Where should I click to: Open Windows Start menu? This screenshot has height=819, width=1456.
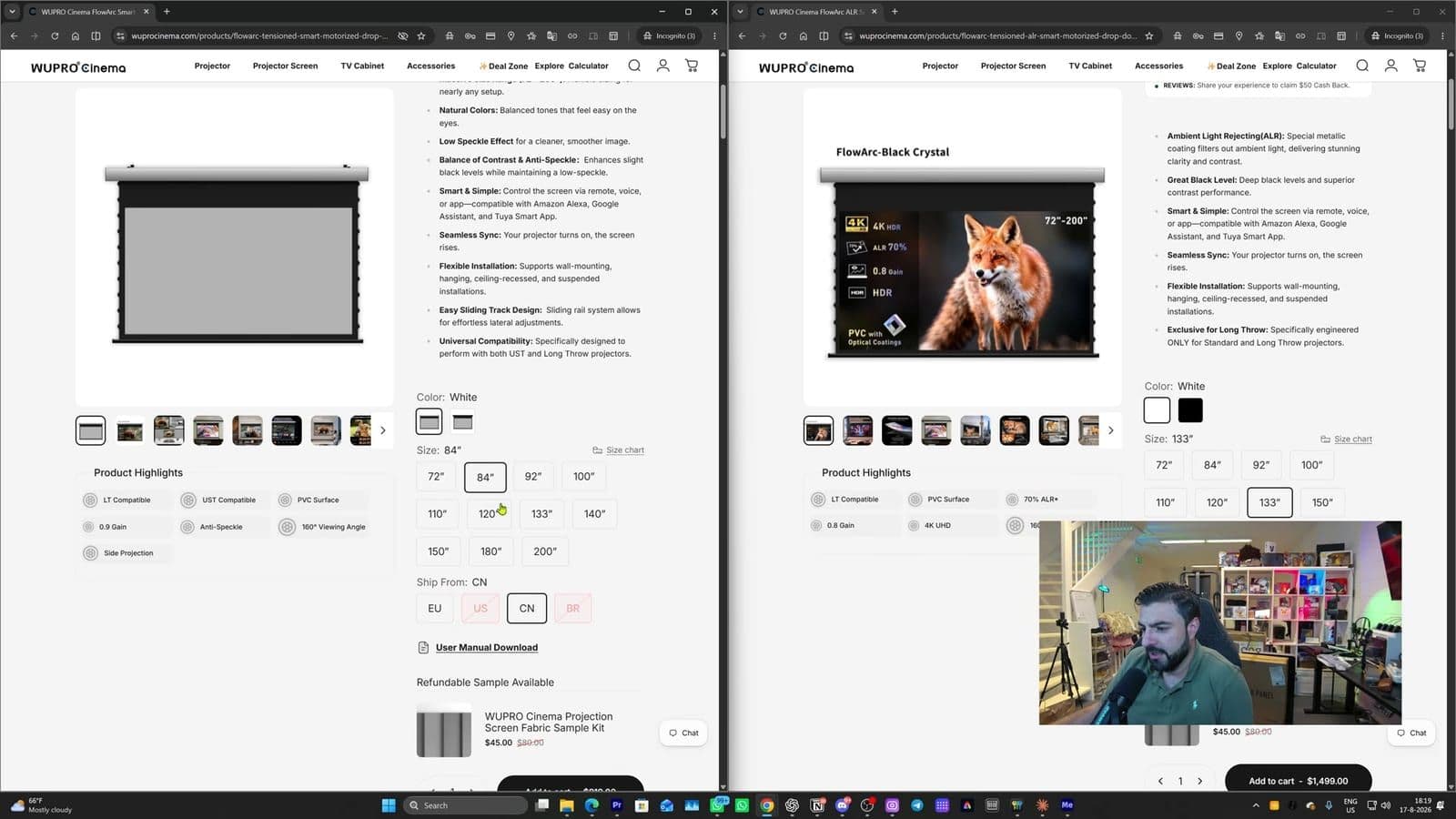pos(389,805)
